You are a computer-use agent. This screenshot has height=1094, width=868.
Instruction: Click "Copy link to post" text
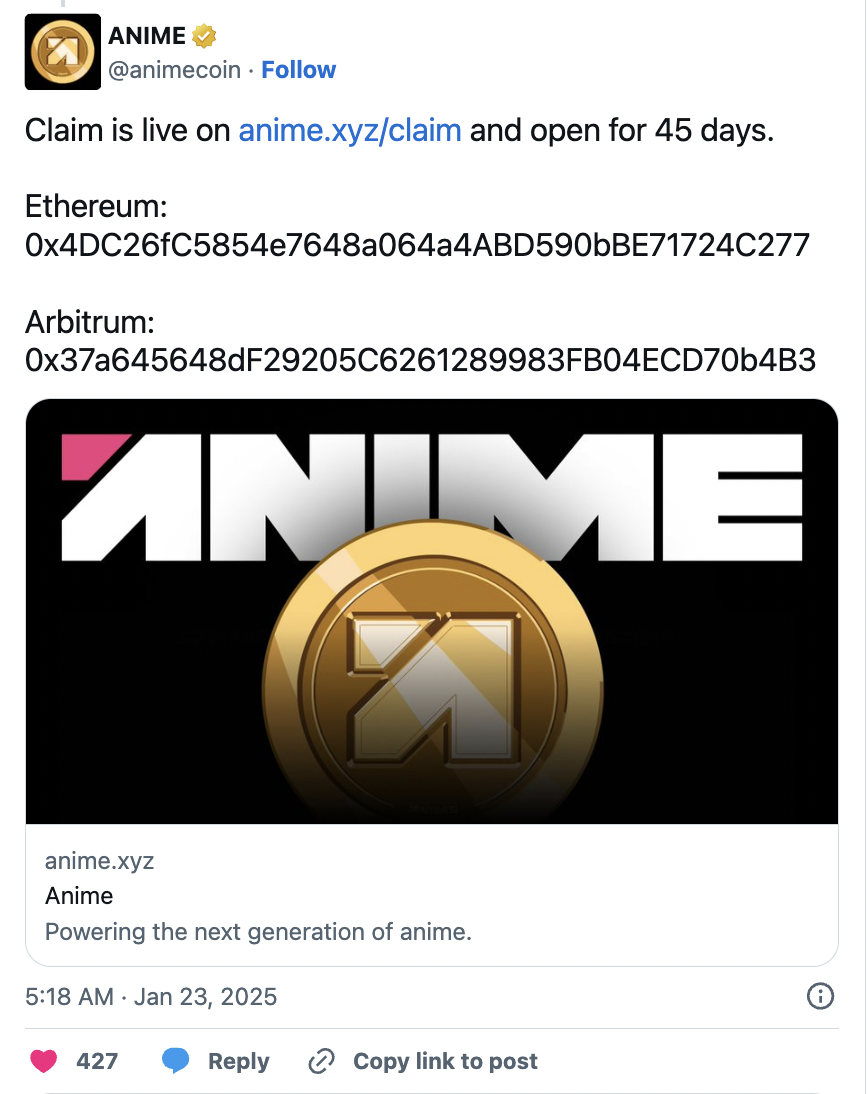445,1061
